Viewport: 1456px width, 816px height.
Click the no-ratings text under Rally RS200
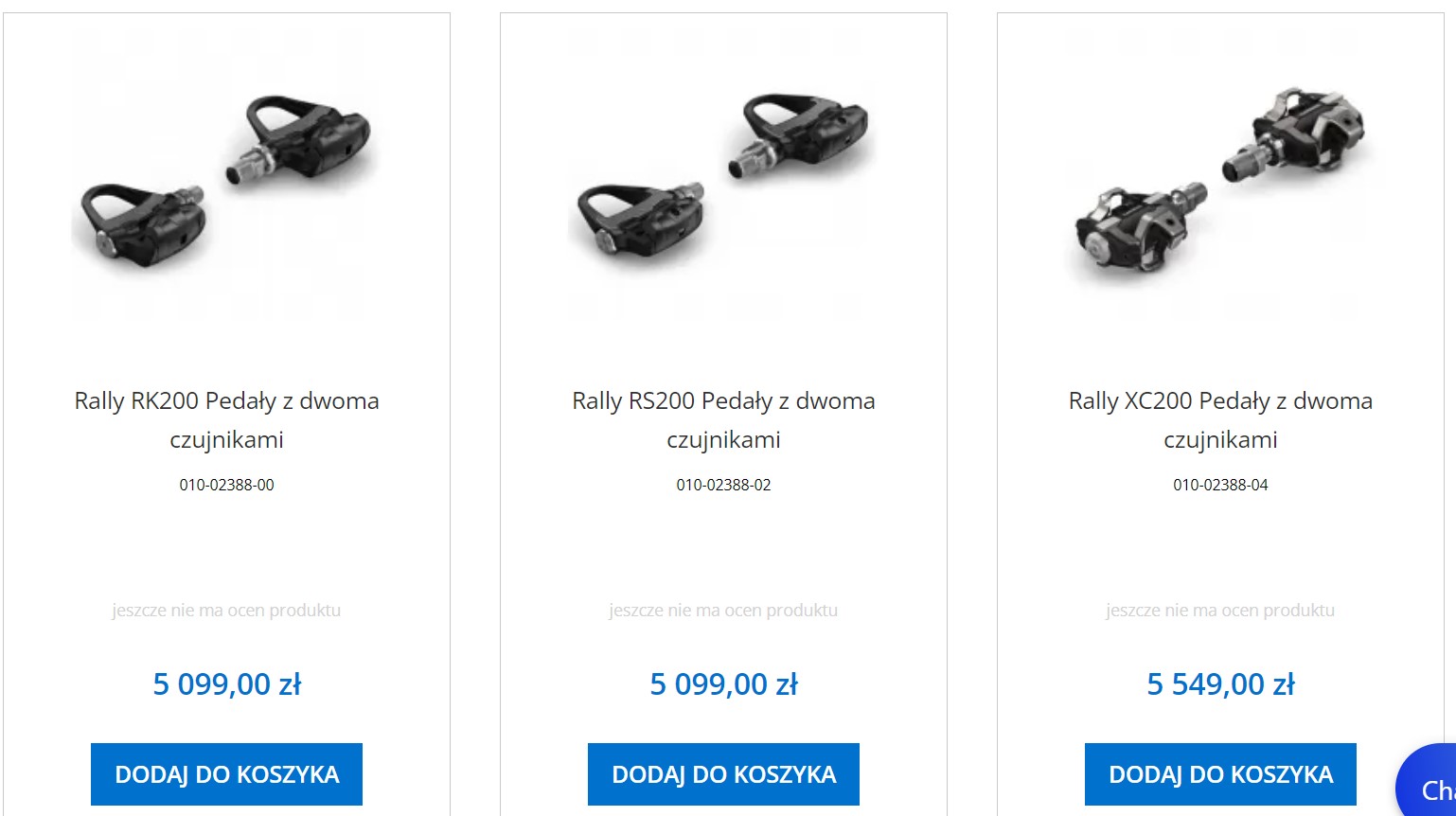[723, 611]
